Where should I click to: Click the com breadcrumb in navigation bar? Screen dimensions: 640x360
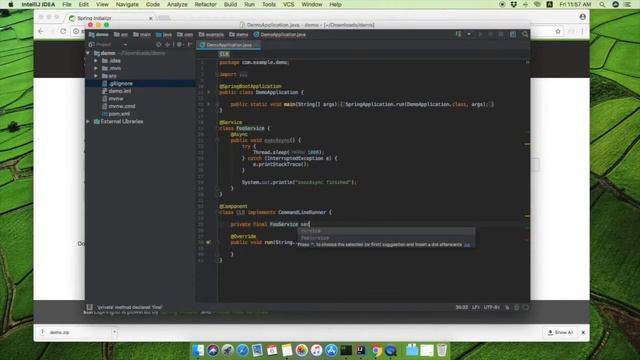185,35
